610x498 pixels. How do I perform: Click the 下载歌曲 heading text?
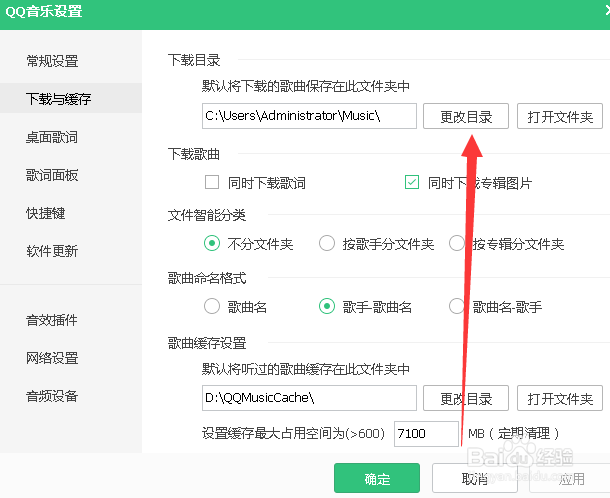tap(194, 154)
